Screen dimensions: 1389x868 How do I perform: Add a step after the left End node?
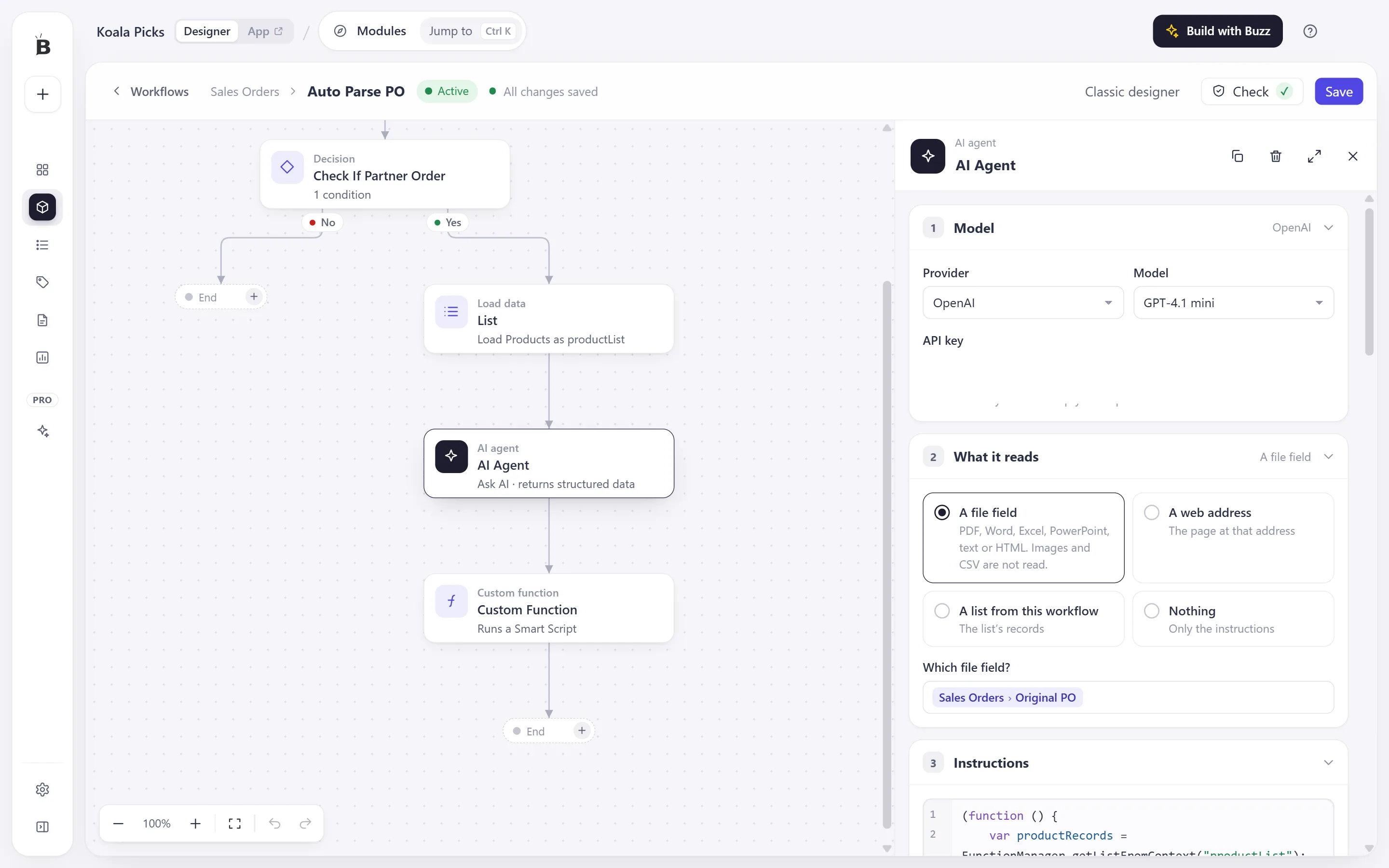pos(254,296)
